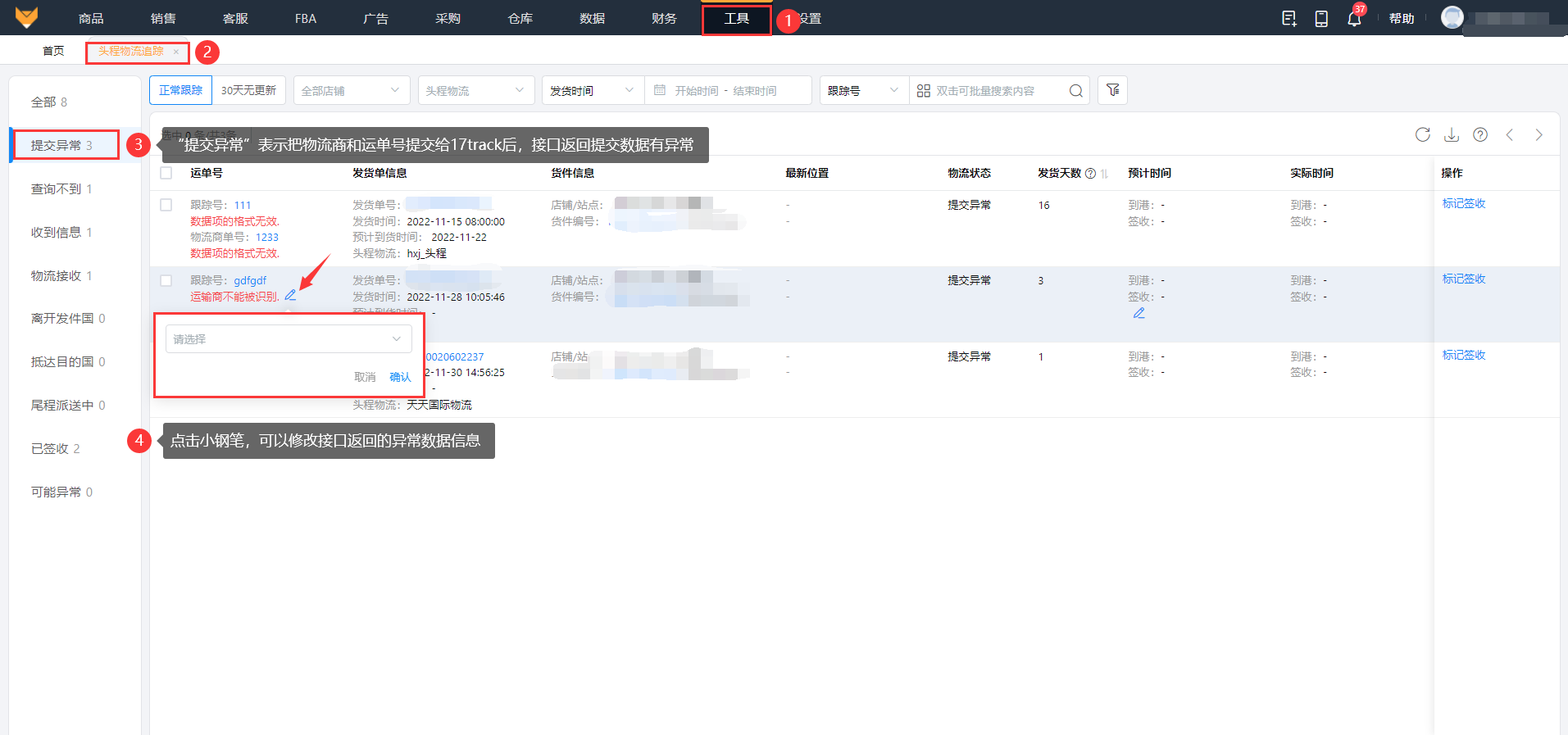Open the 全部店铺 store dropdown
The height and width of the screenshot is (735, 1568).
click(x=351, y=90)
